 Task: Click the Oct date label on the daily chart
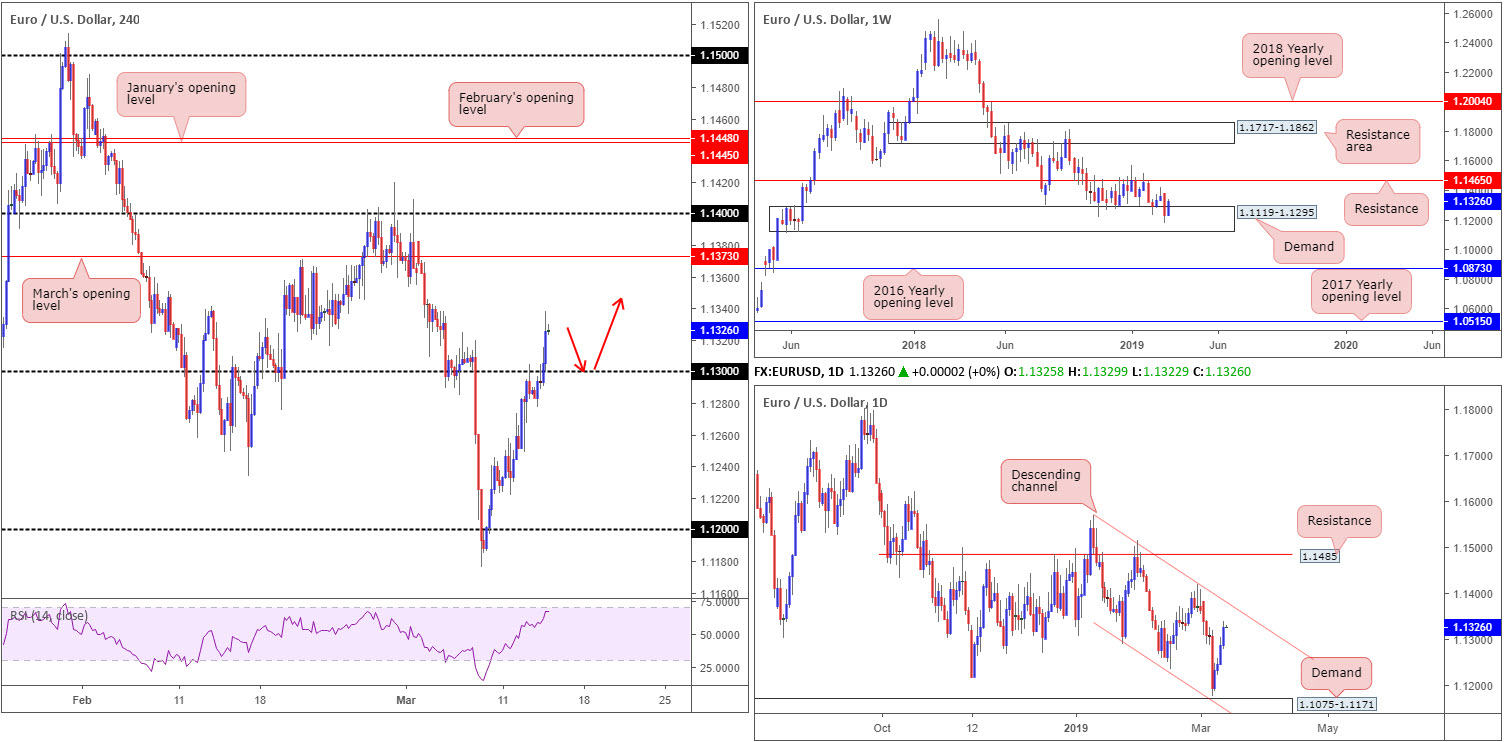pyautogui.click(x=882, y=728)
